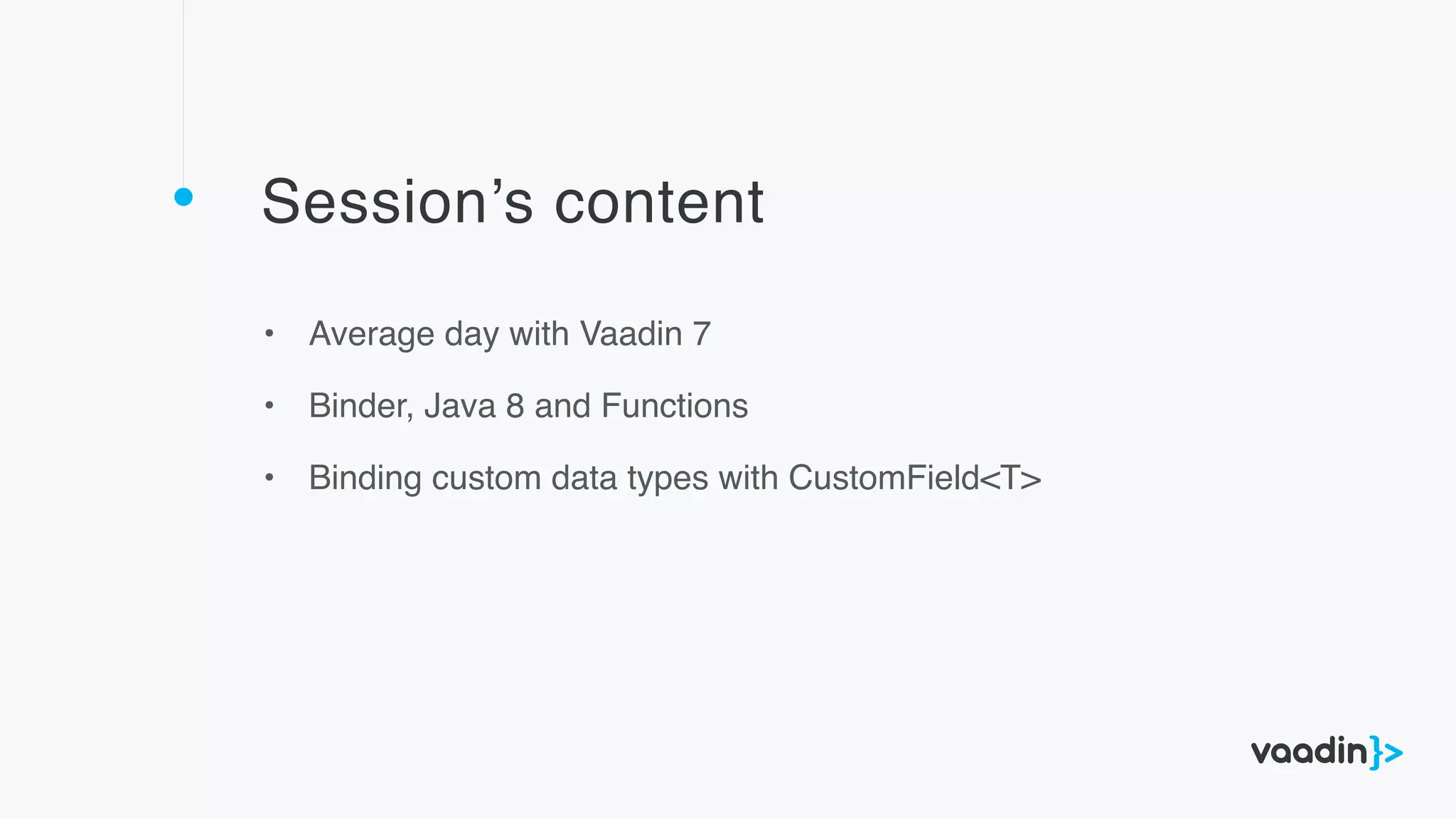Viewport: 1456px width, 819px height.
Task: Click the bullet dot before 'Binding custom data'
Action: click(x=269, y=477)
